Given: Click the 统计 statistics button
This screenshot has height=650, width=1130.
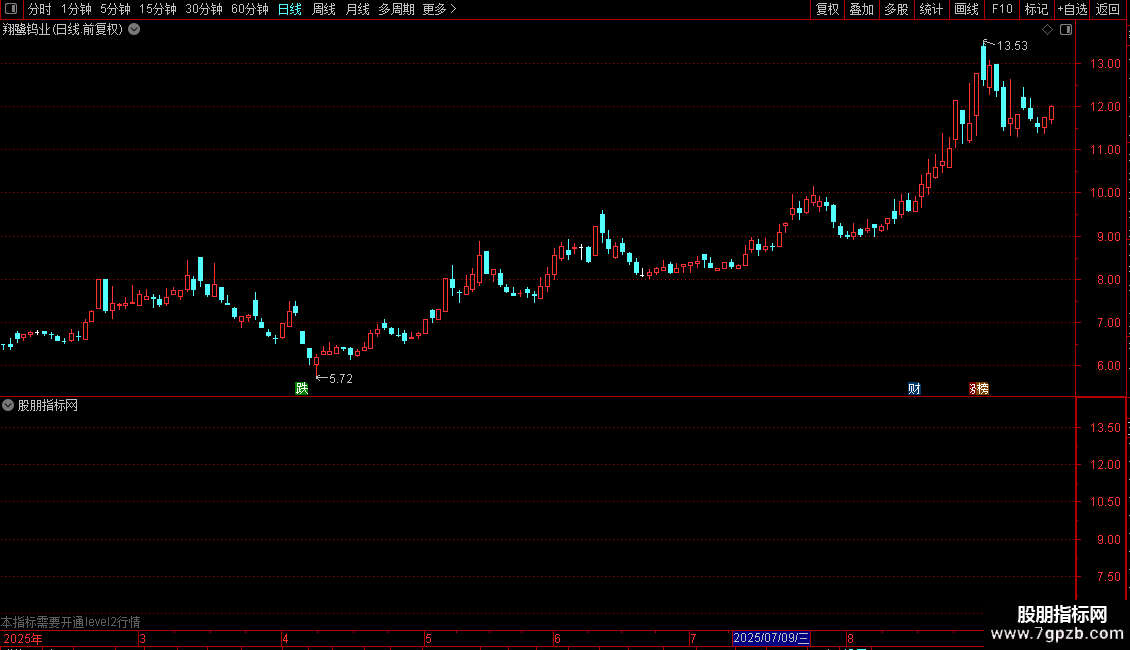Looking at the screenshot, I should [x=931, y=9].
